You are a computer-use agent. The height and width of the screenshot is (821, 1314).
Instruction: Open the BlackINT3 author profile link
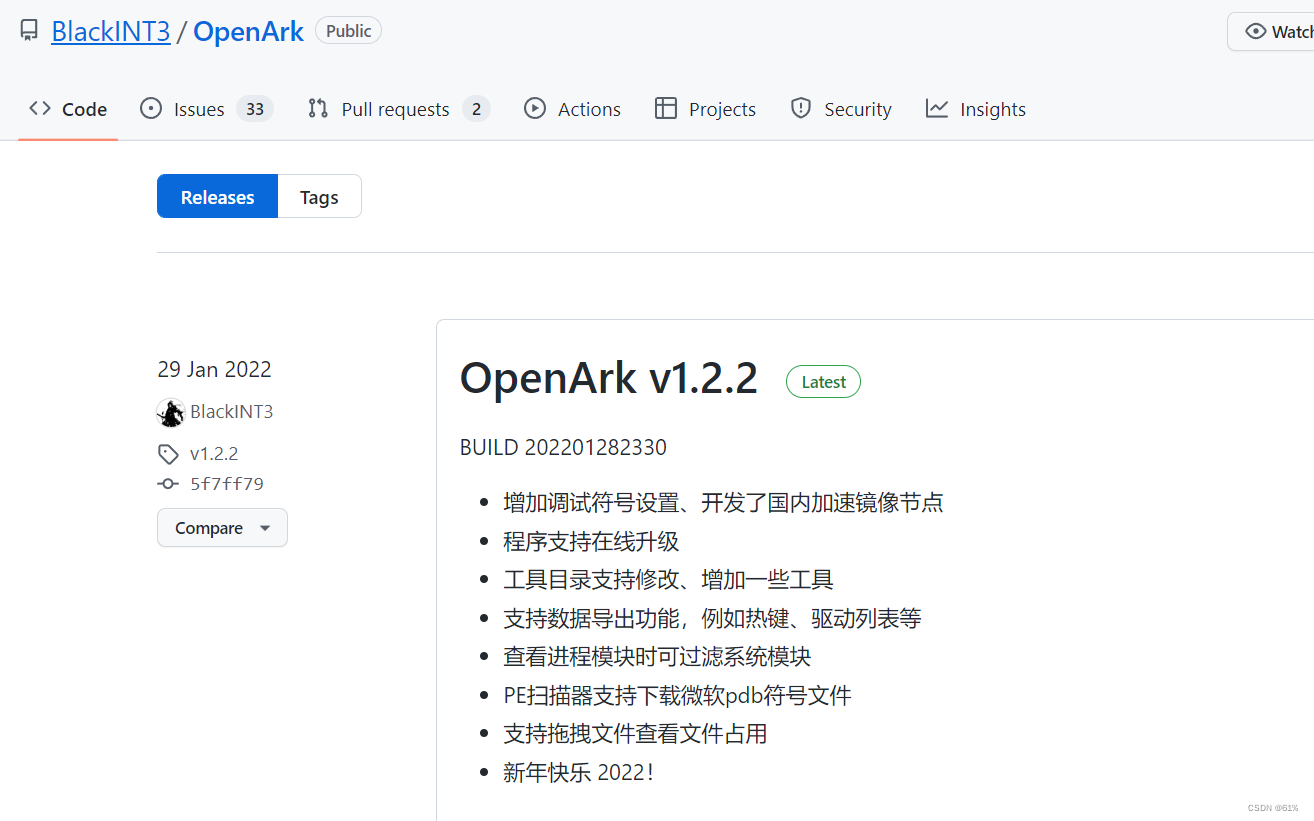231,412
